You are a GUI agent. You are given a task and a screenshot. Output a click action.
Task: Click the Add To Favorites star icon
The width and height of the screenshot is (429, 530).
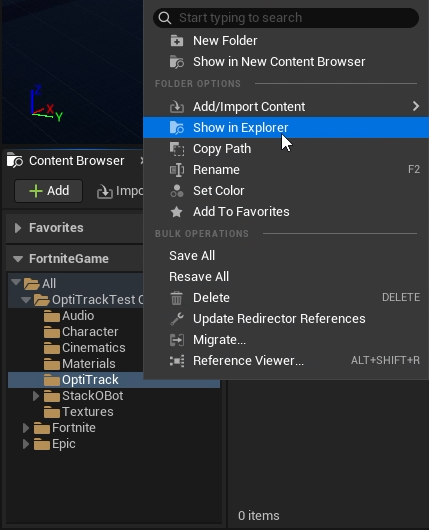pos(176,212)
